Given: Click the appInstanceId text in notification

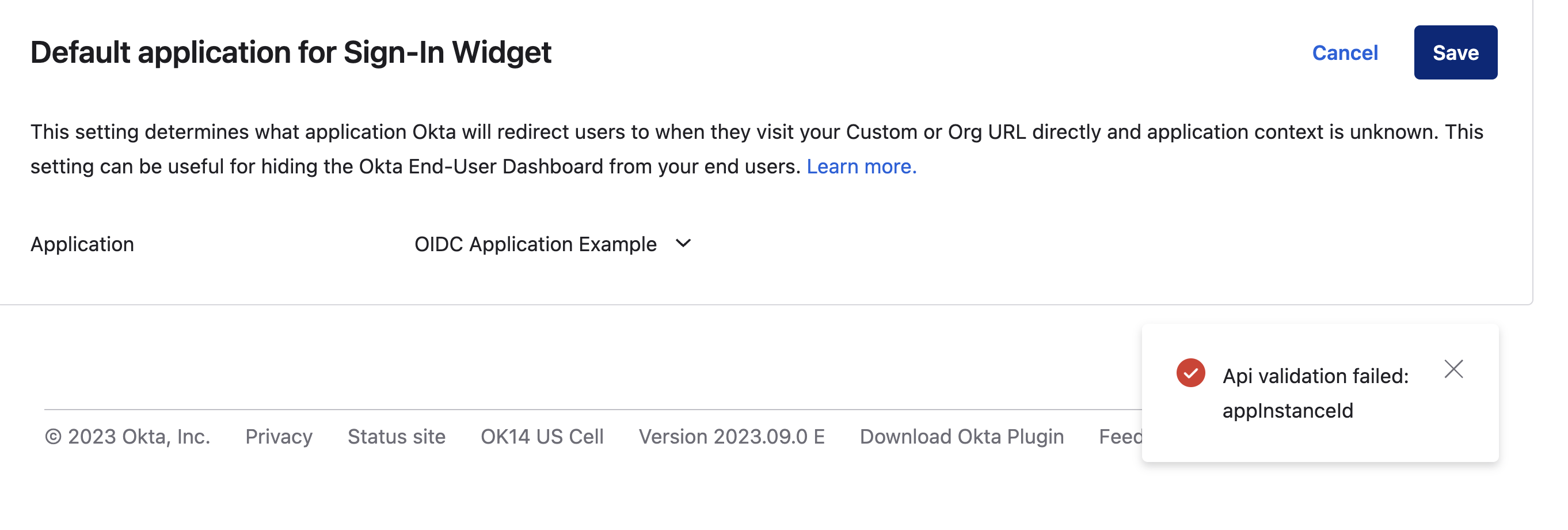Looking at the screenshot, I should (1287, 411).
